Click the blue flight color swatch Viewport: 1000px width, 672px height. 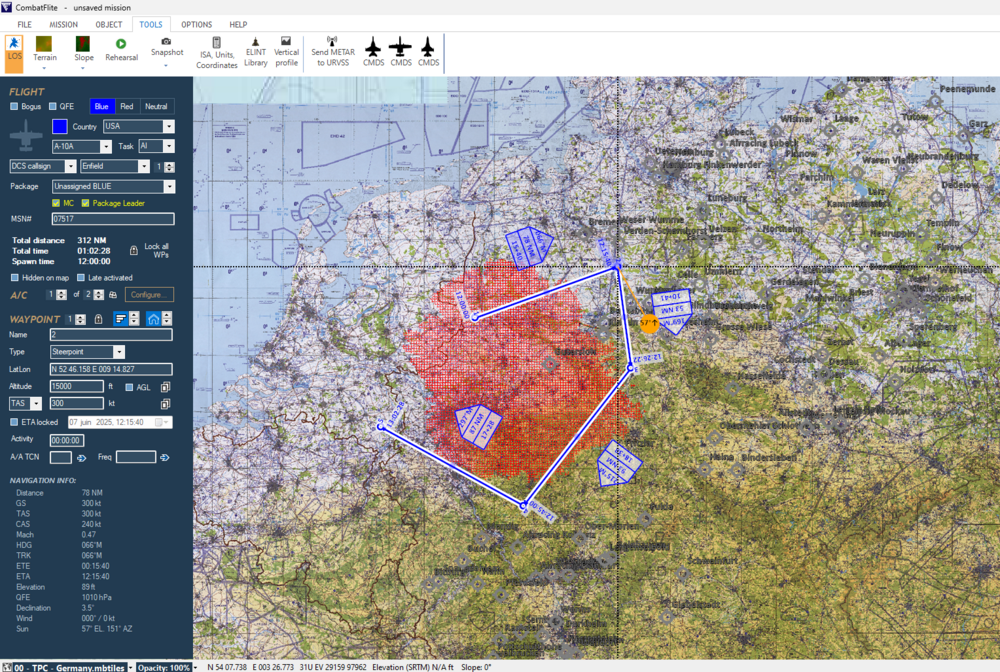(x=59, y=127)
